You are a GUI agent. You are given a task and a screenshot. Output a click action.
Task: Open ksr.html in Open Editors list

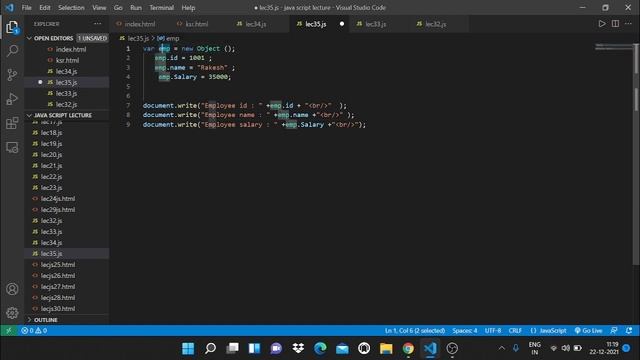[67, 60]
